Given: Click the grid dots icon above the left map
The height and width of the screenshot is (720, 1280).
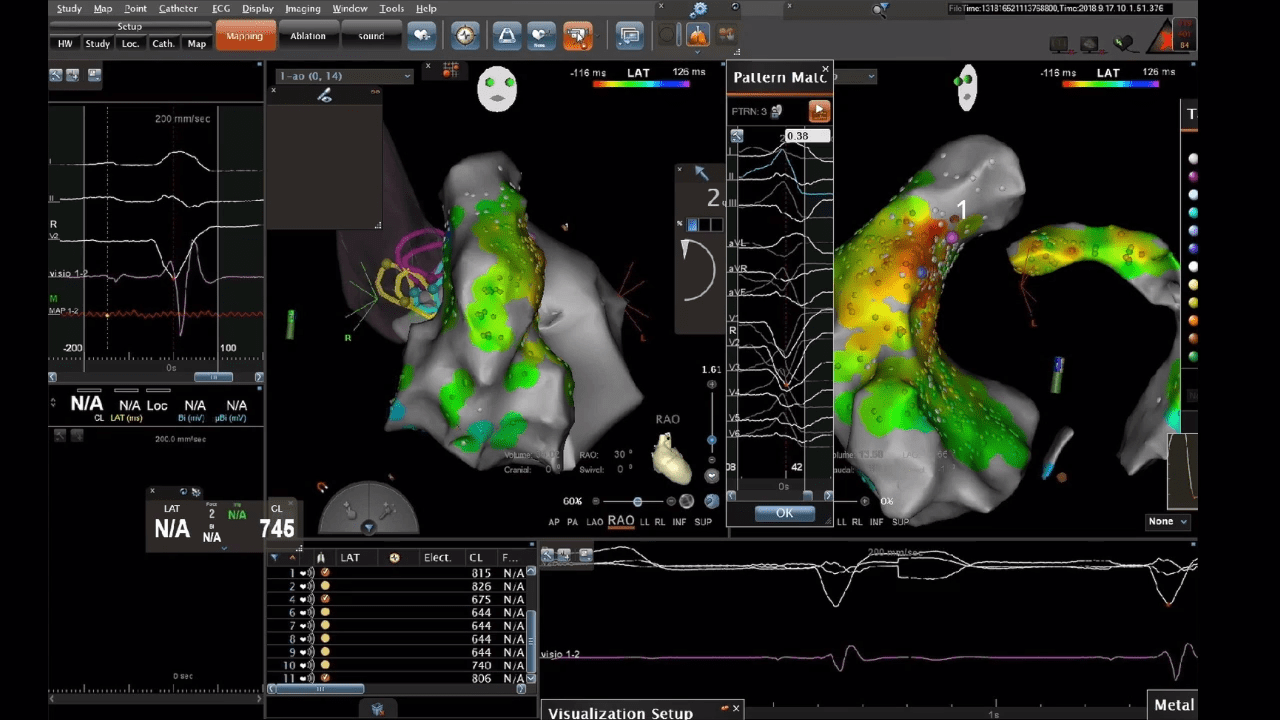Looking at the screenshot, I should tap(451, 70).
